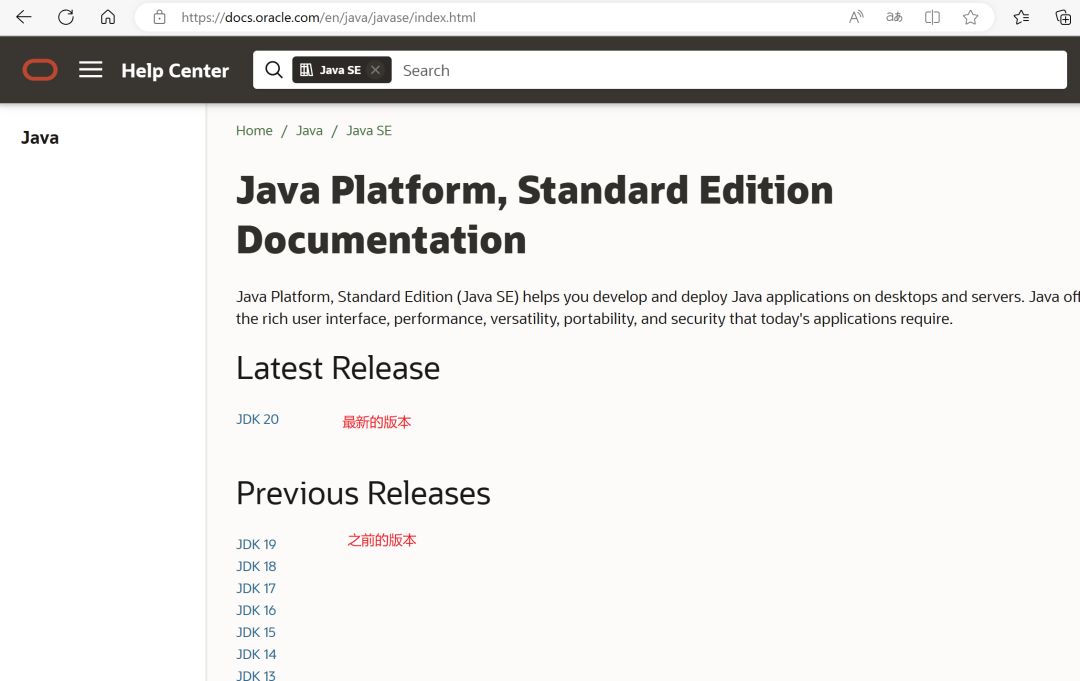Open the JDK 18 documentation link

pos(256,566)
